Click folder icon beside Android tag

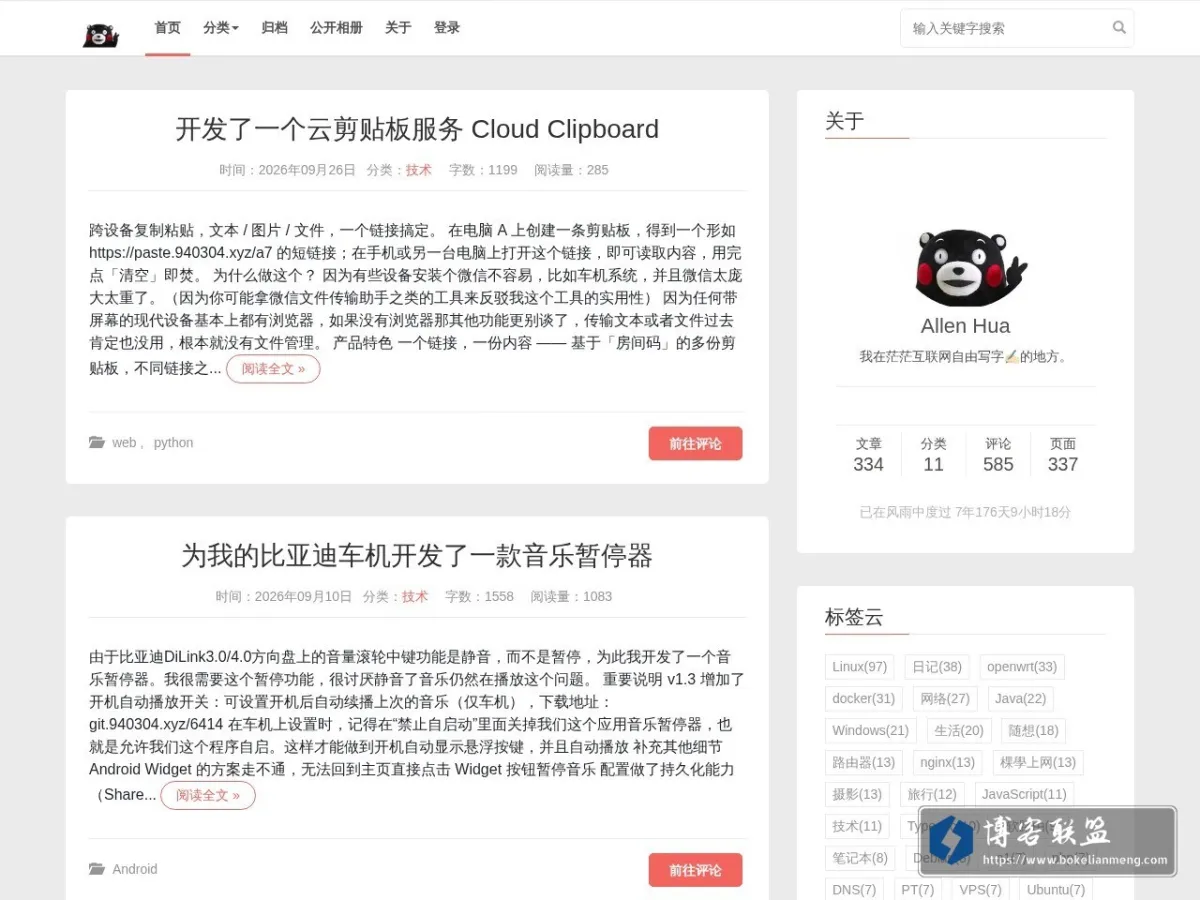point(97,869)
